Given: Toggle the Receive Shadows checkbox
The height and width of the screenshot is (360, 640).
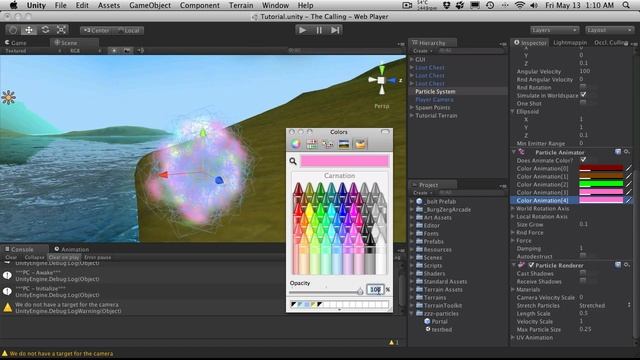Looking at the screenshot, I should (x=583, y=281).
